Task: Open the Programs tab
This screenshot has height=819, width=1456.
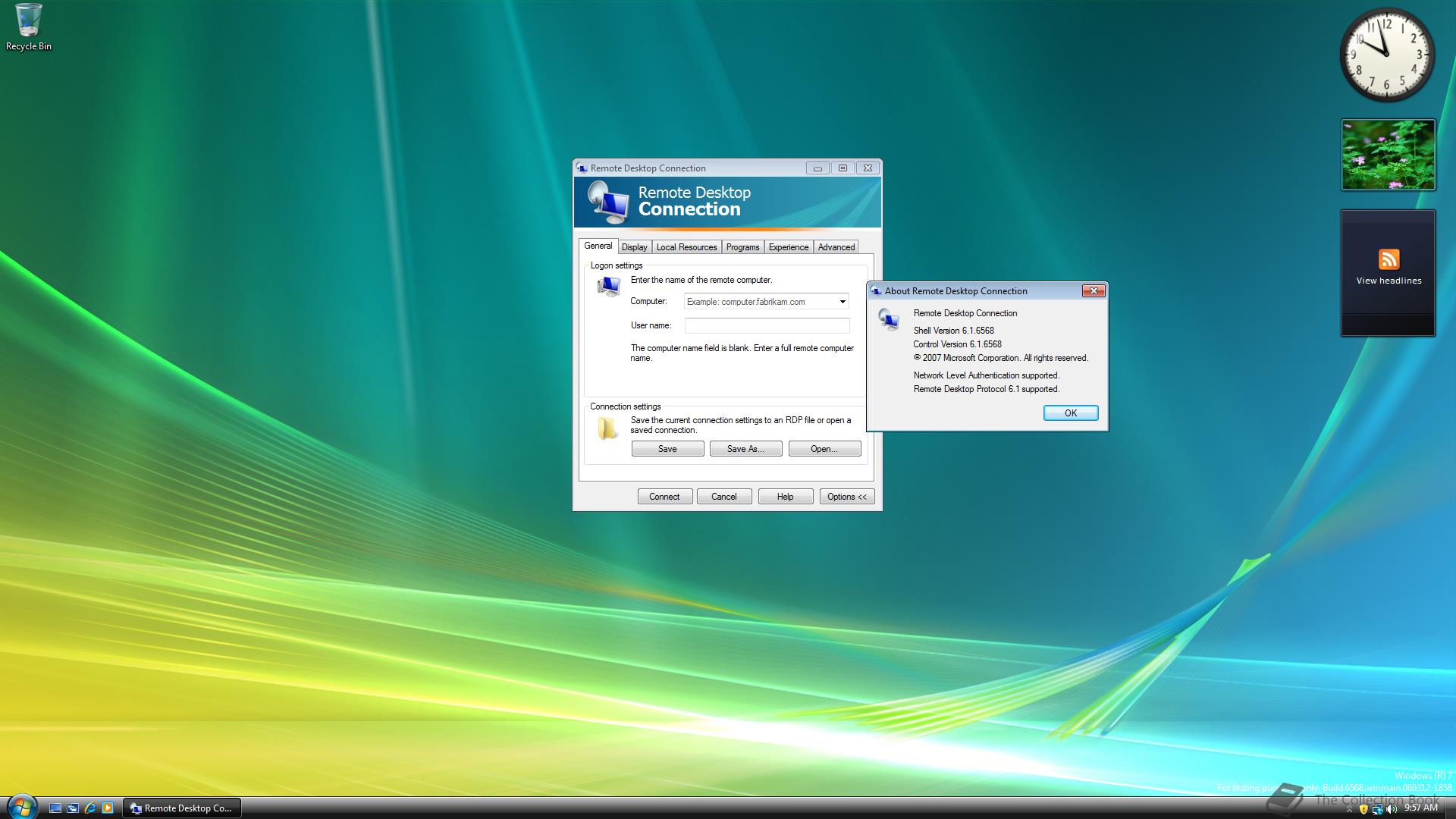Action: coord(742,247)
